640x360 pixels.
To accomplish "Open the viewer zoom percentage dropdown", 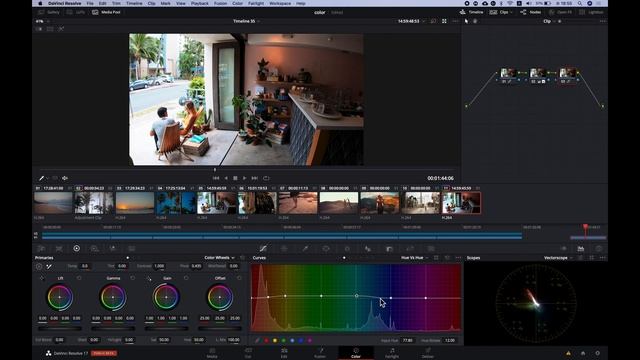I will tap(42, 21).
